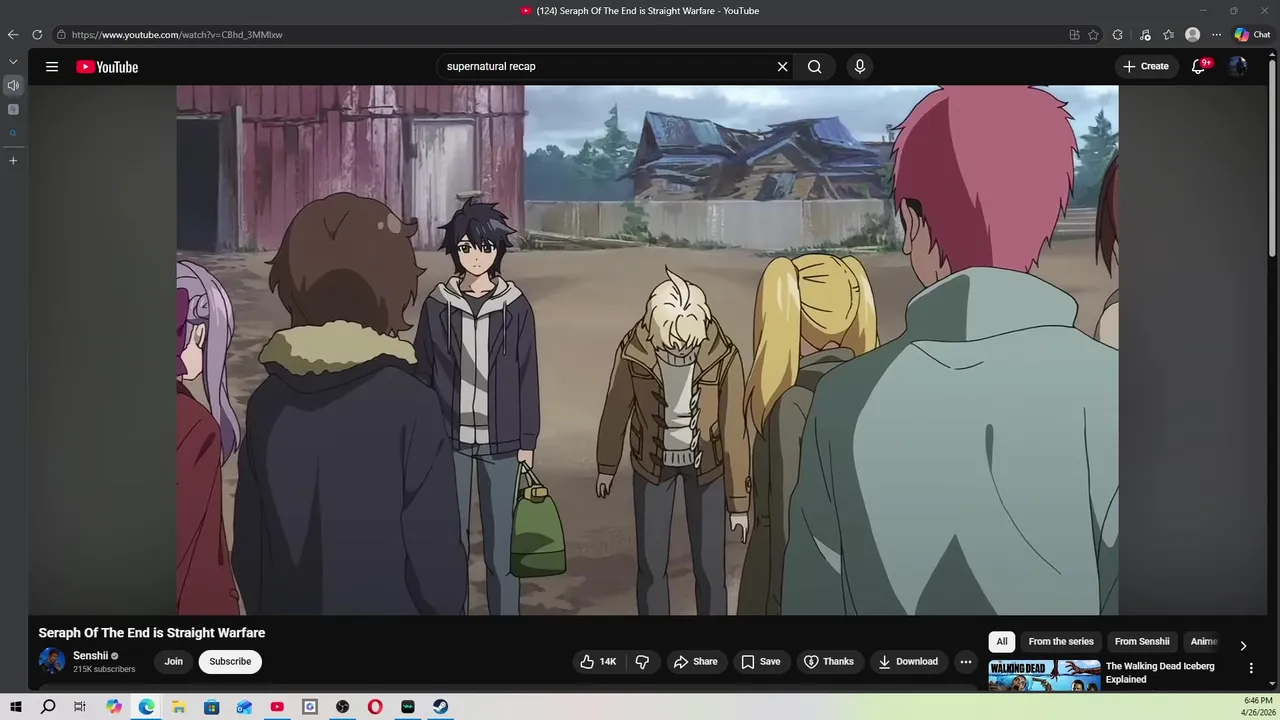1280x720 pixels.
Task: Open browser extensions puzzle icon
Action: tap(1118, 34)
